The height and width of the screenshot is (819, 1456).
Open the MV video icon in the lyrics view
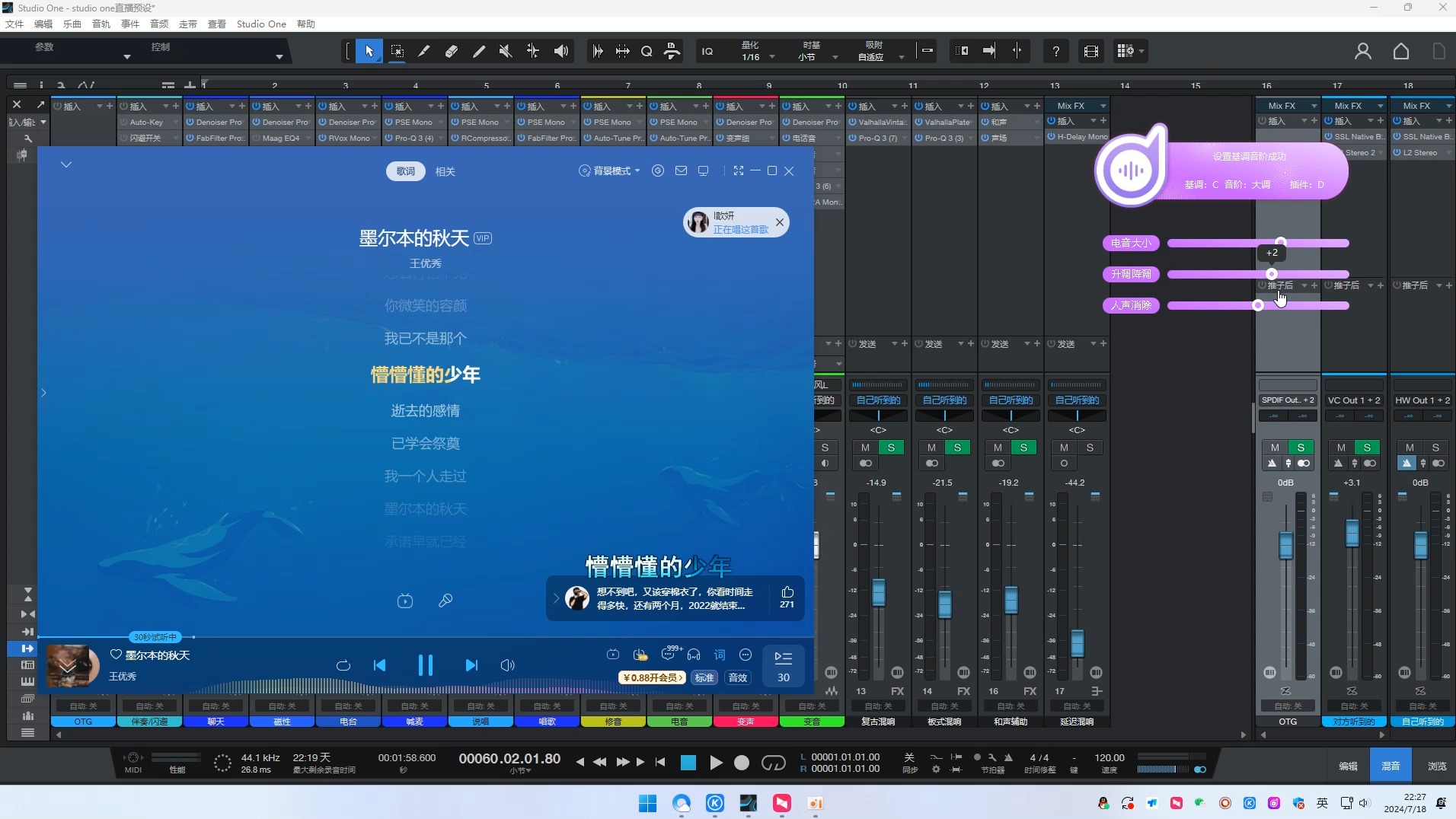(405, 601)
